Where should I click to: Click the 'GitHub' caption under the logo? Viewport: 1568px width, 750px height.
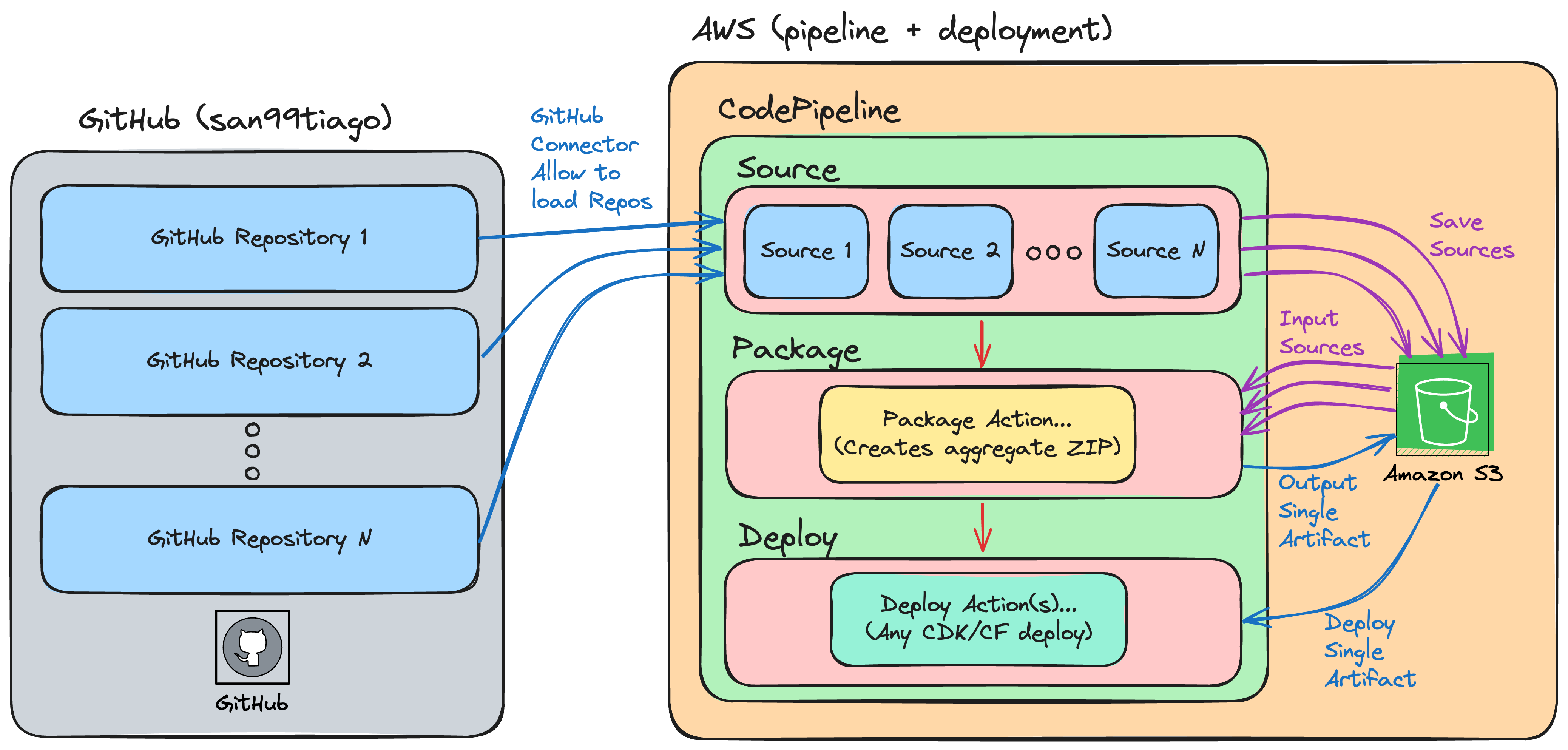[252, 704]
